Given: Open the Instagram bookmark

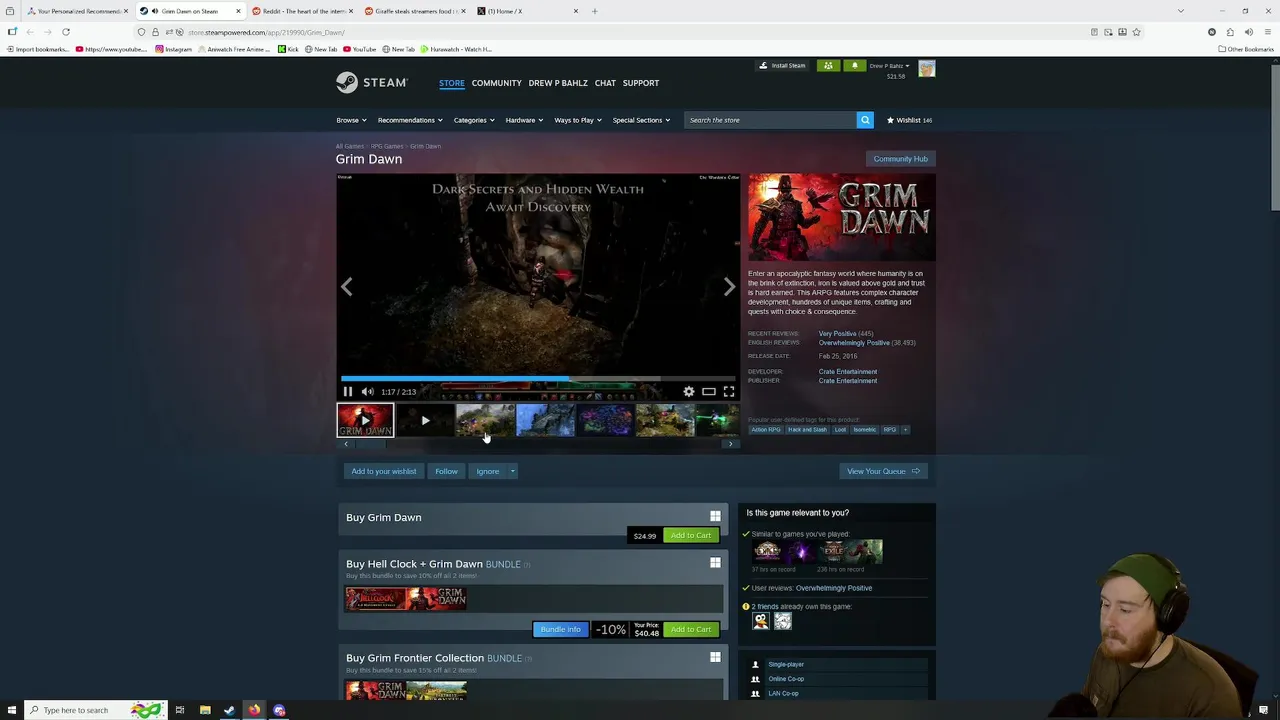Looking at the screenshot, I should 173,49.
